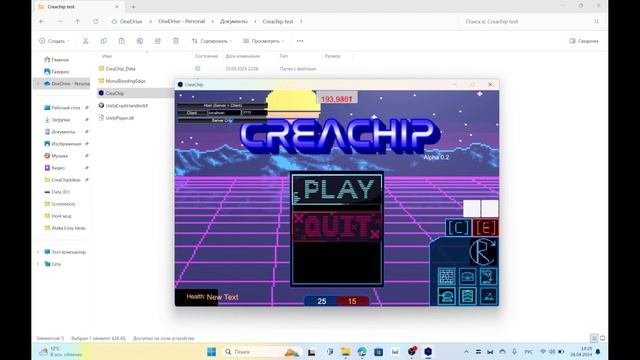Screen dimensions: 640x360
Task: Open the Просмотреть view dropdown
Action: 264,41
